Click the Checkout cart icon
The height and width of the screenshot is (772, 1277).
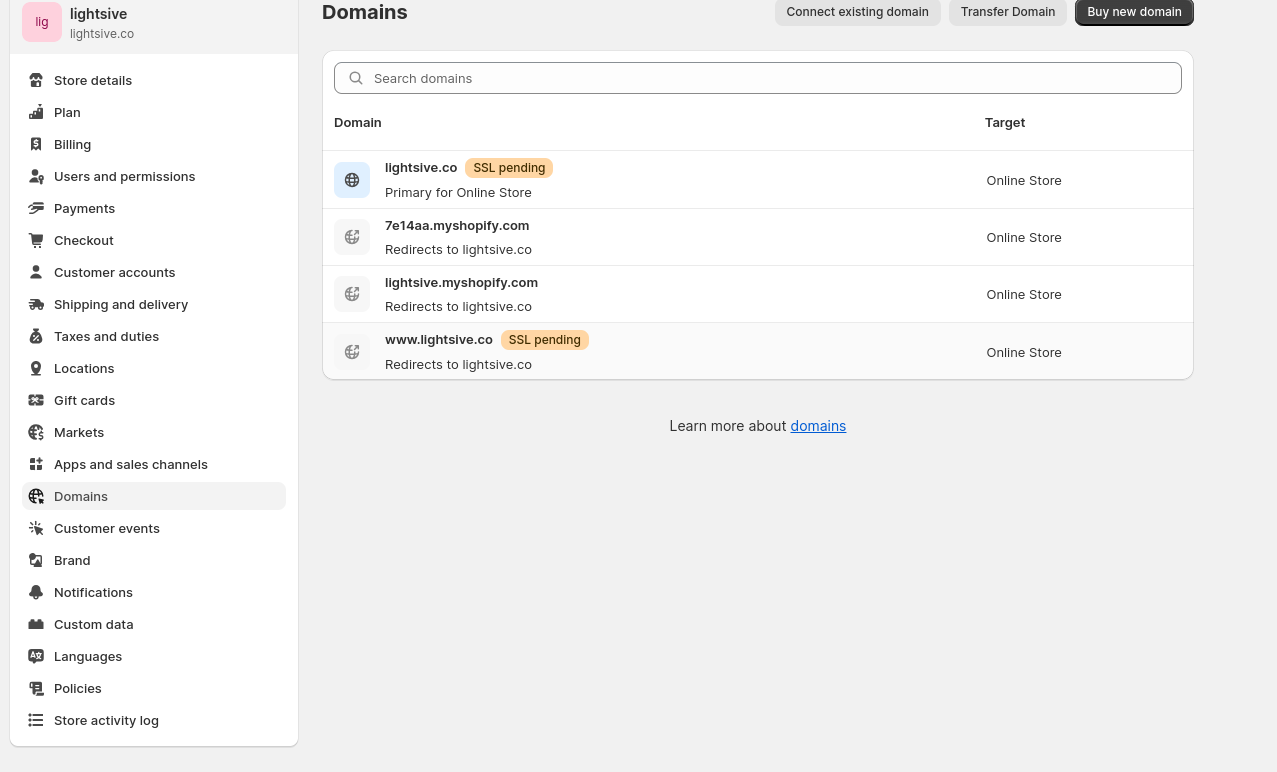36,240
